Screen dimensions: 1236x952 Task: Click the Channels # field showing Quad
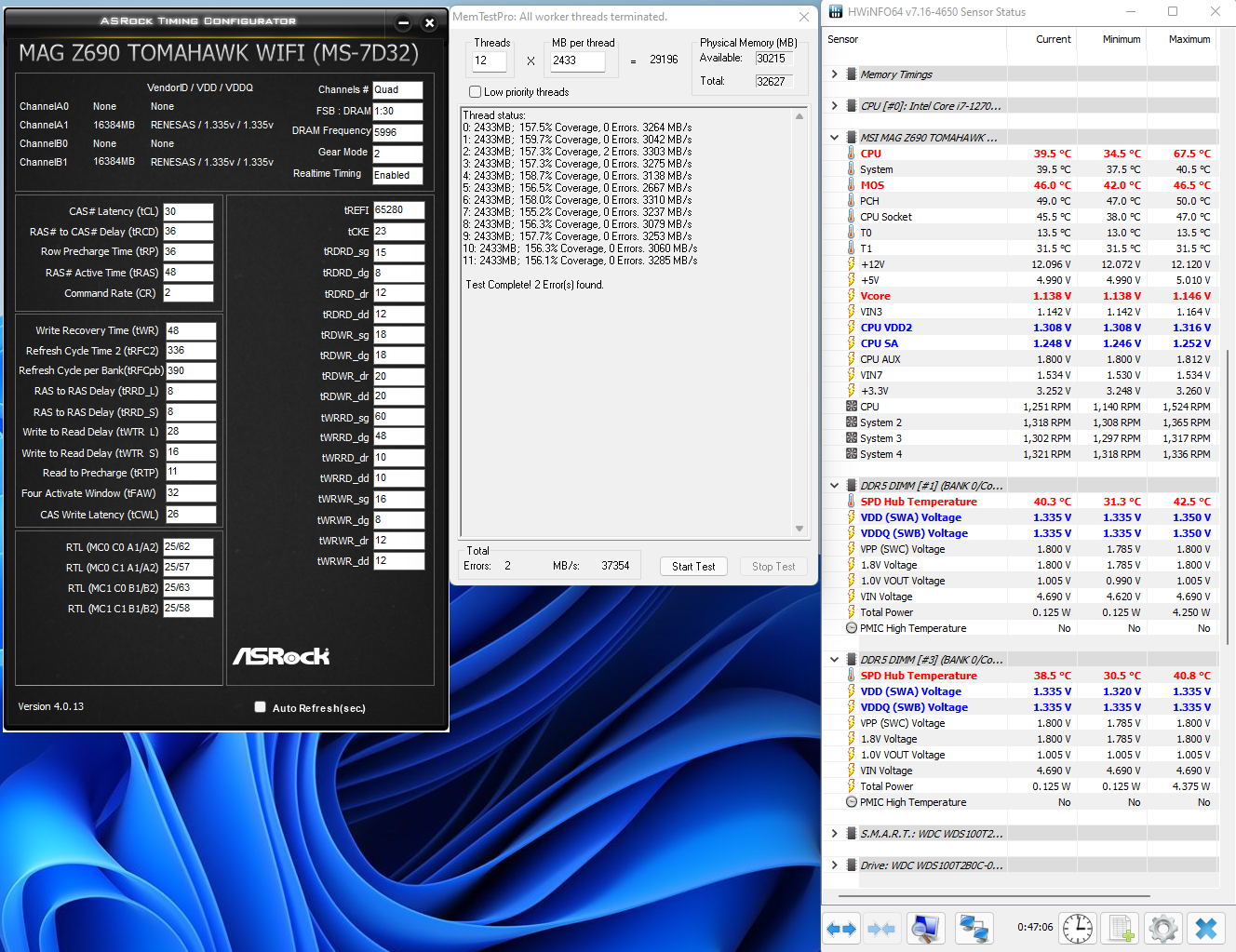coord(397,90)
